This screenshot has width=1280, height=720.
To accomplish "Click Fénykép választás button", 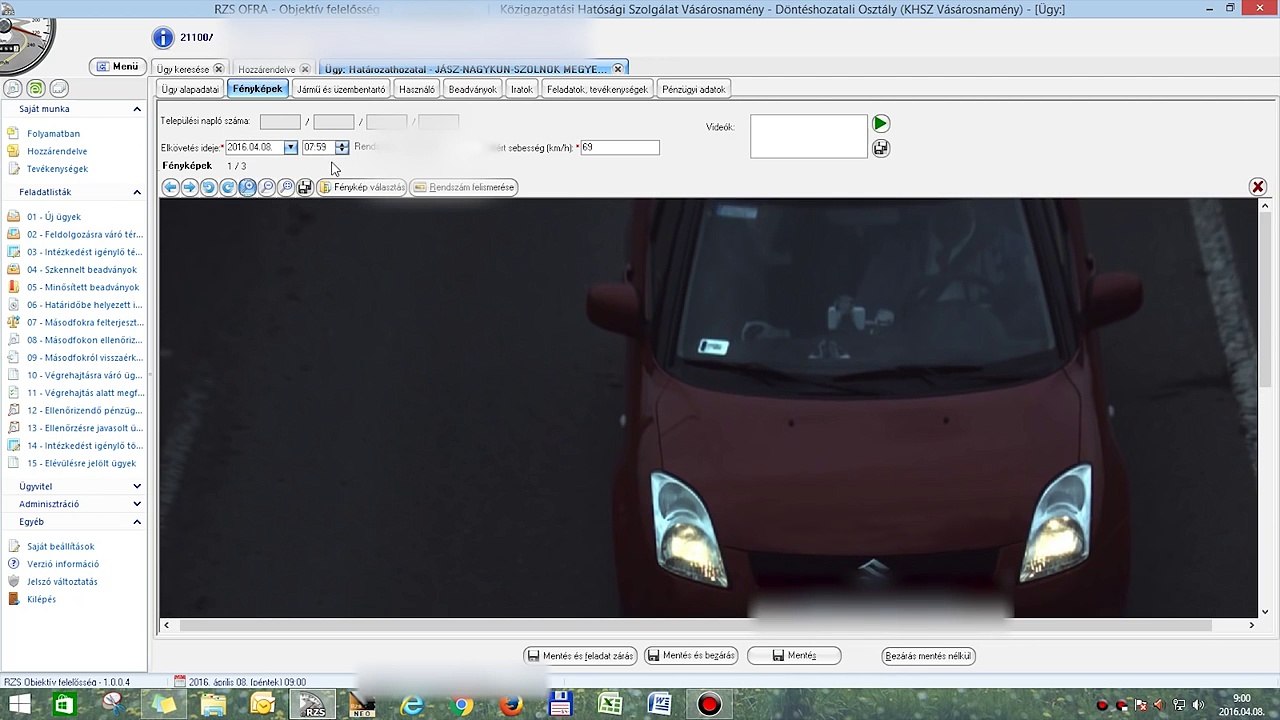I will point(362,187).
